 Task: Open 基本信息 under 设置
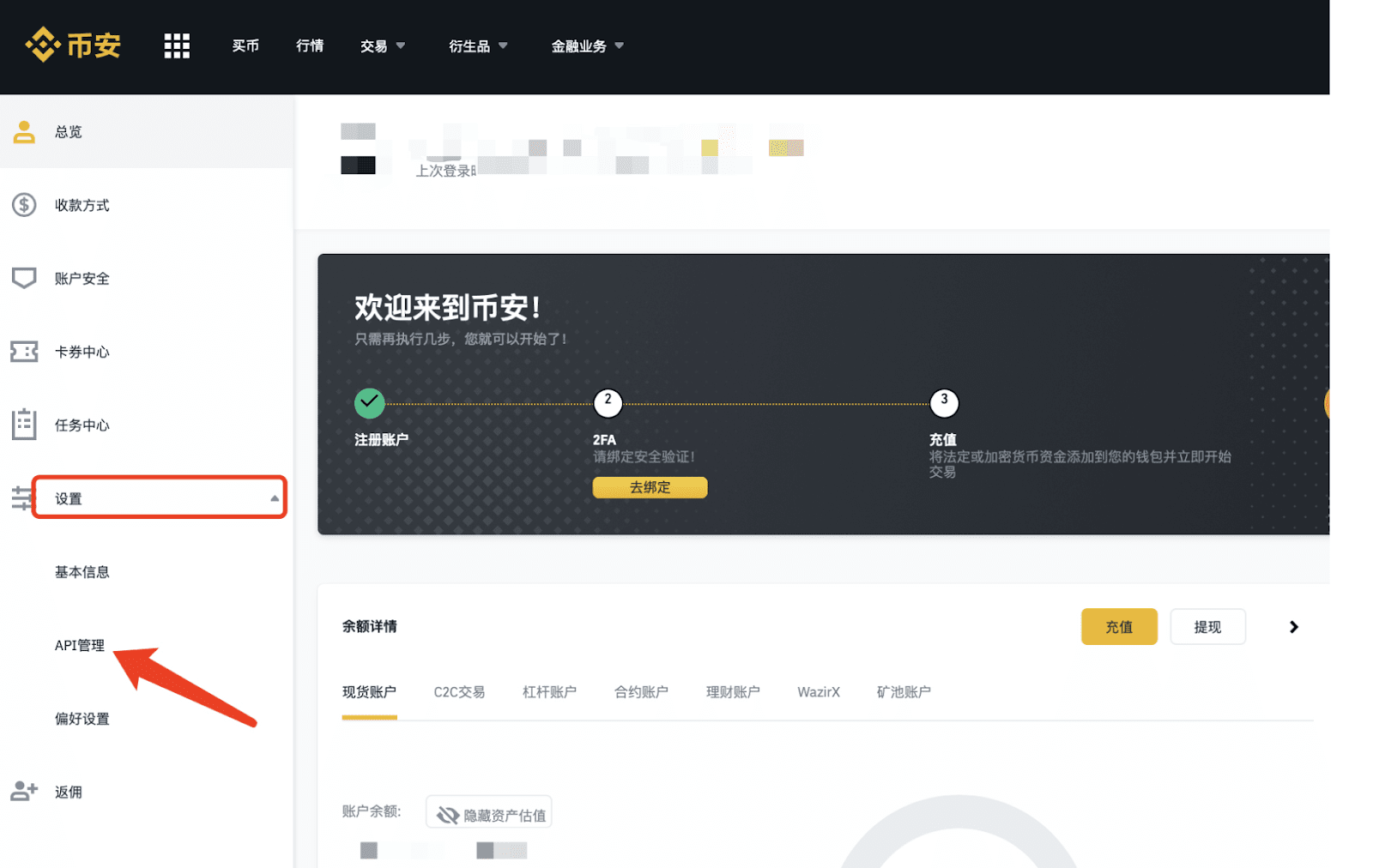point(82,572)
